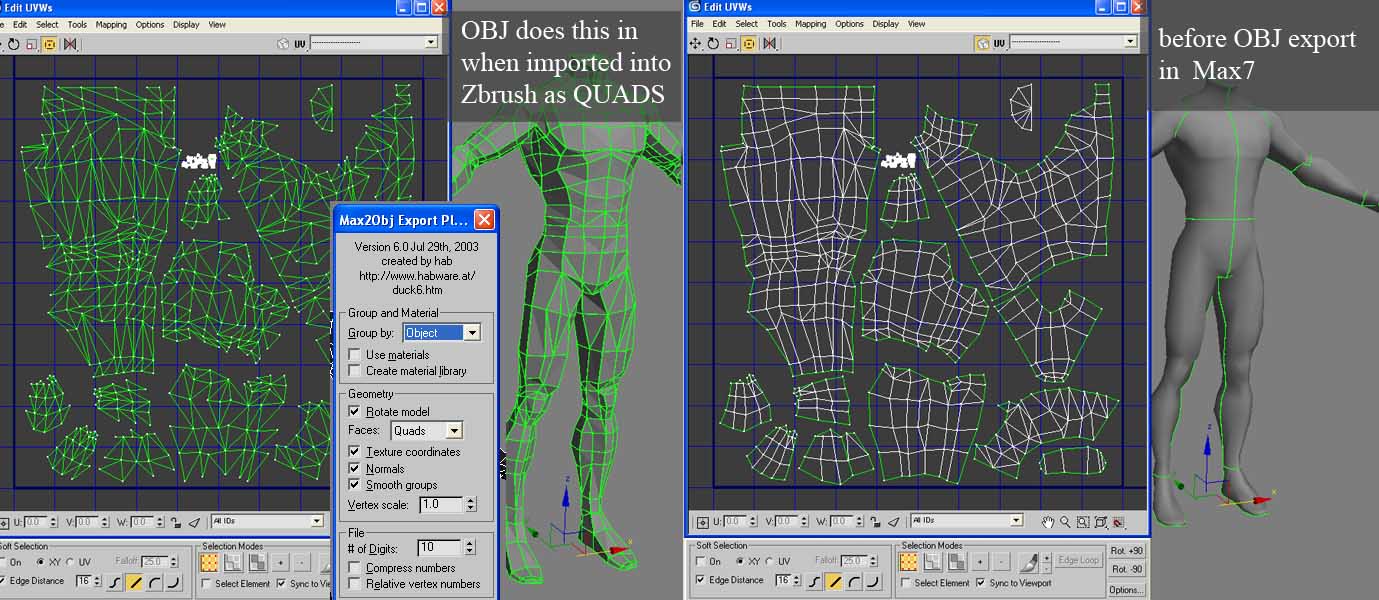Viewport: 1379px width, 600px height.
Task: Select the Move tool in right Edit UVWs
Action: 697,43
